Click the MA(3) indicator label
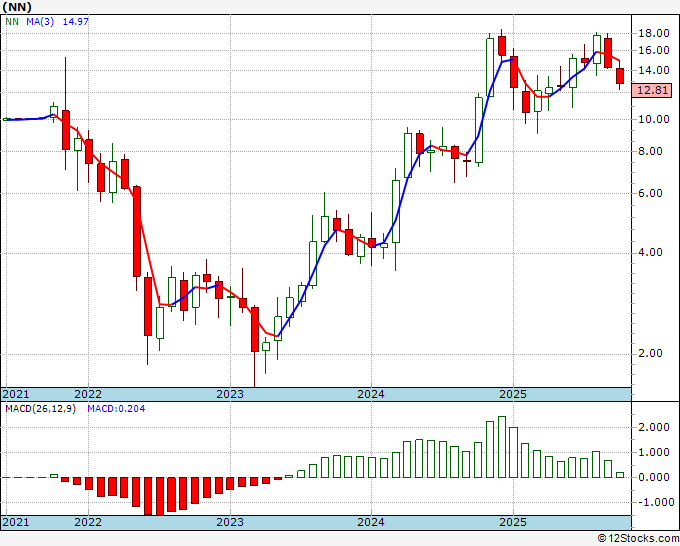Image resolution: width=680 pixels, height=546 pixels. click(x=40, y=21)
